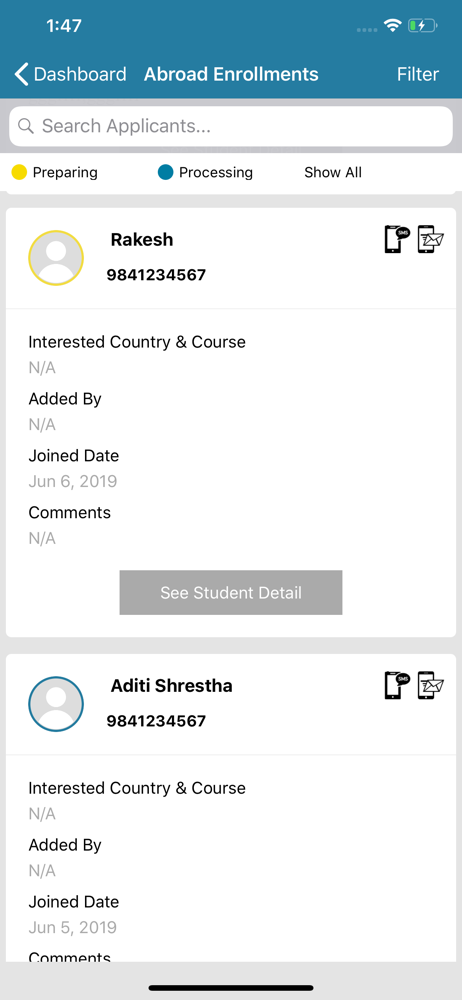Focus the Search Applicants field
The width and height of the screenshot is (462, 1000).
(231, 126)
